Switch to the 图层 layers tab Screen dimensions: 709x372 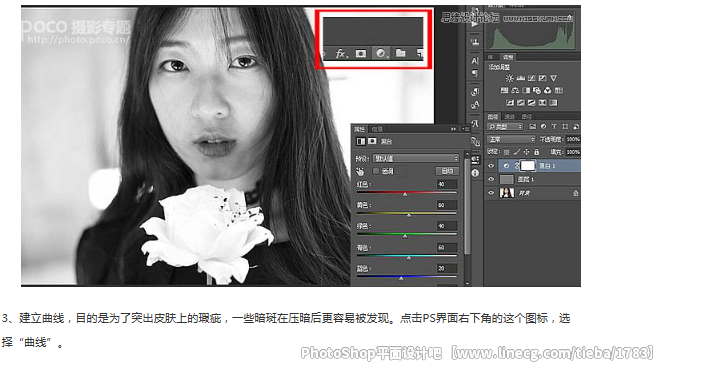tap(493, 116)
